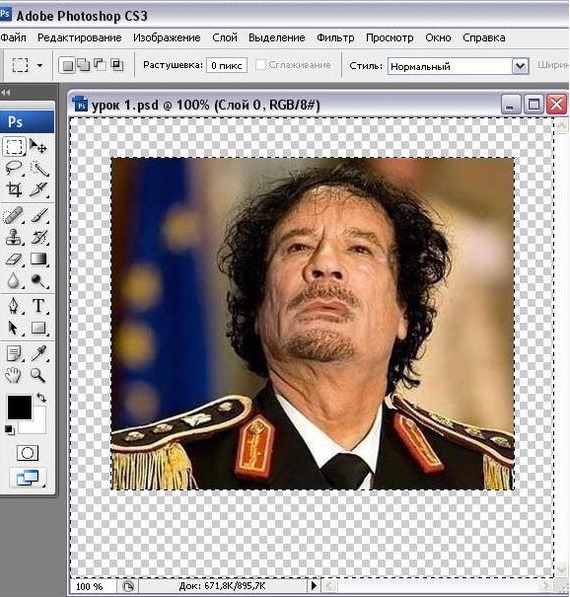Select the Hand tool

14,375
